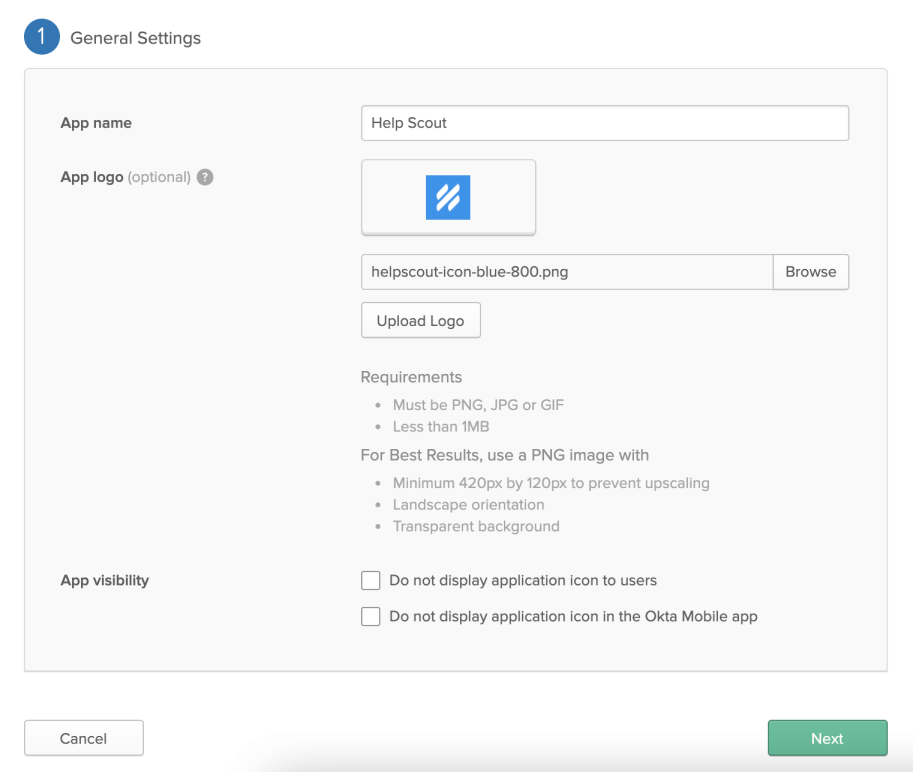The width and height of the screenshot is (913, 772).
Task: Click the 'Do not display application icon to users' label
Action: tap(522, 581)
